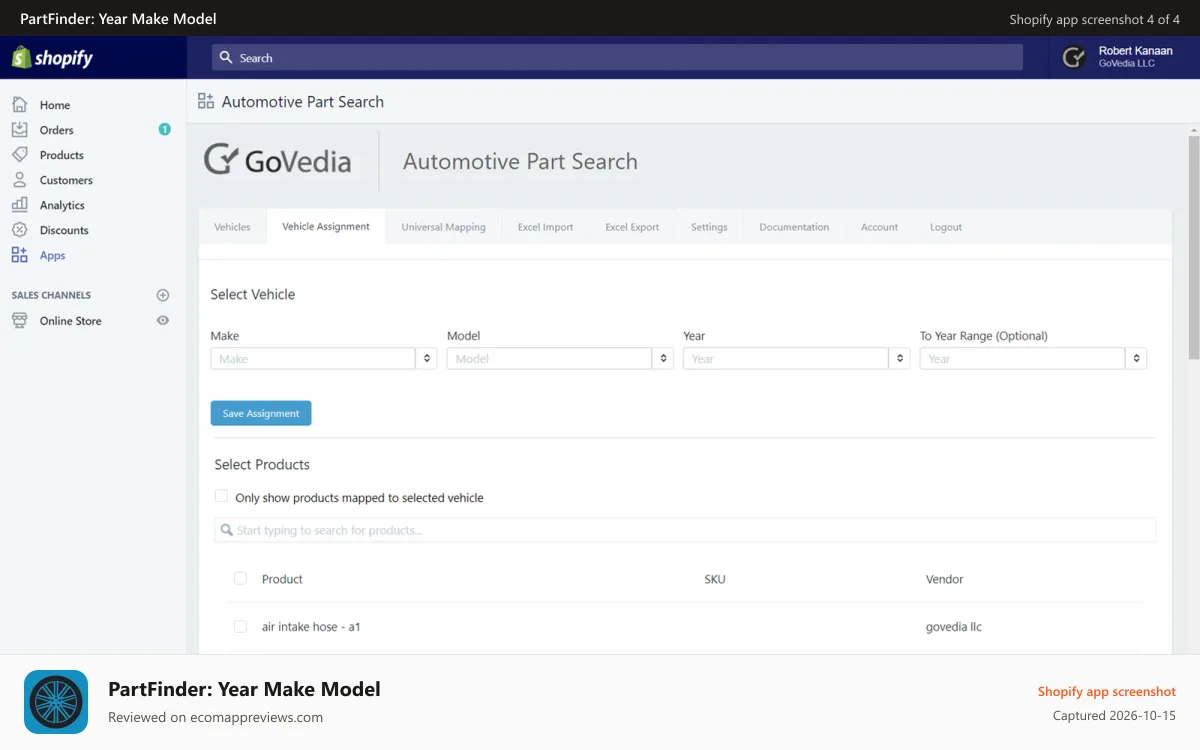Click the GoVedia logo in app header
The height and width of the screenshot is (750, 1200).
pos(277,160)
